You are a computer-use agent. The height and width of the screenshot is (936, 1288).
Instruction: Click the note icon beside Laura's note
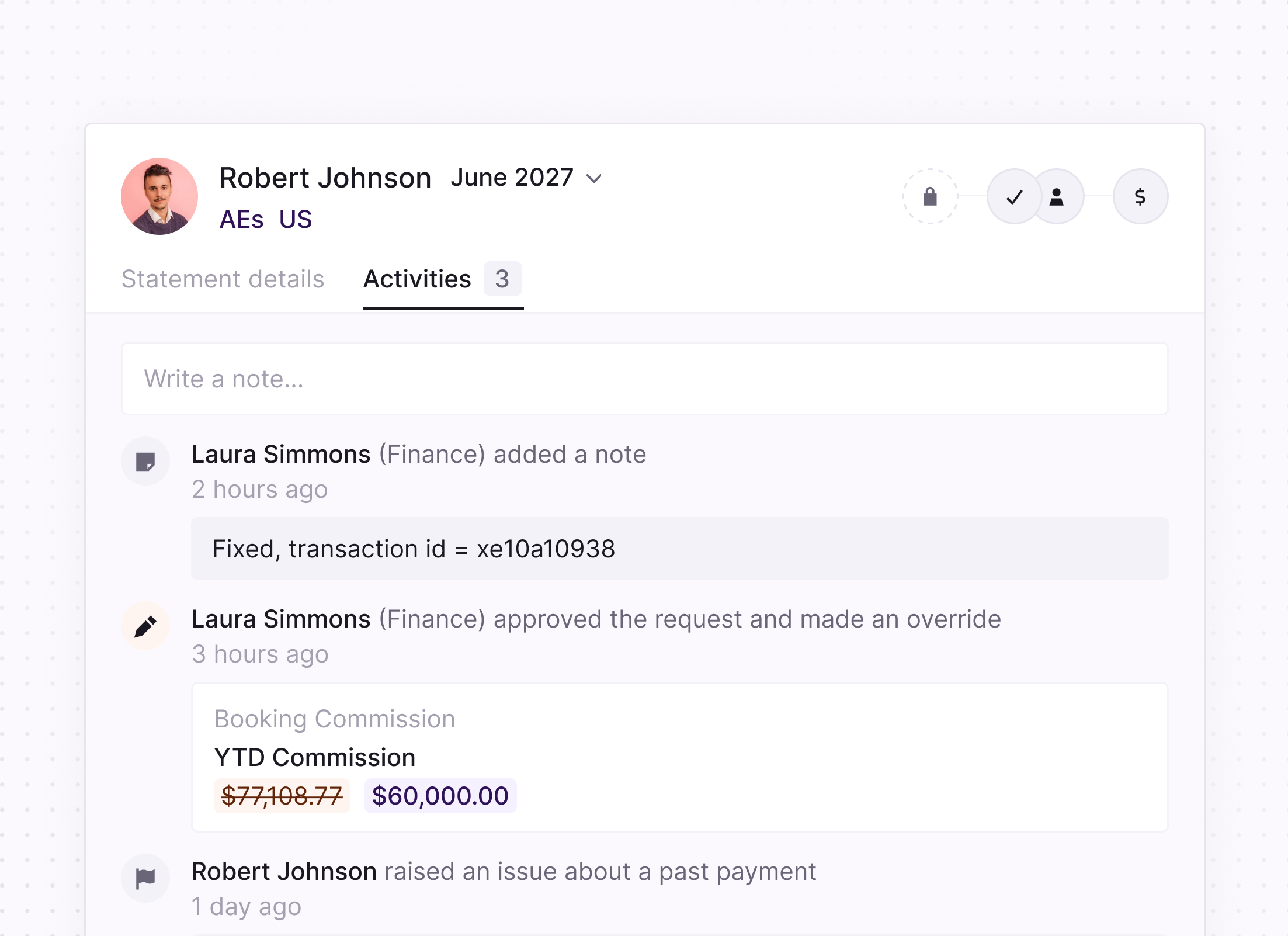[x=145, y=462]
